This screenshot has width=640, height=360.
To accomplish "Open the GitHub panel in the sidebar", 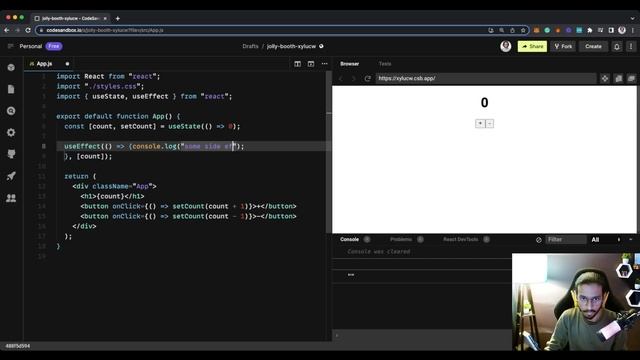I will tap(11, 154).
